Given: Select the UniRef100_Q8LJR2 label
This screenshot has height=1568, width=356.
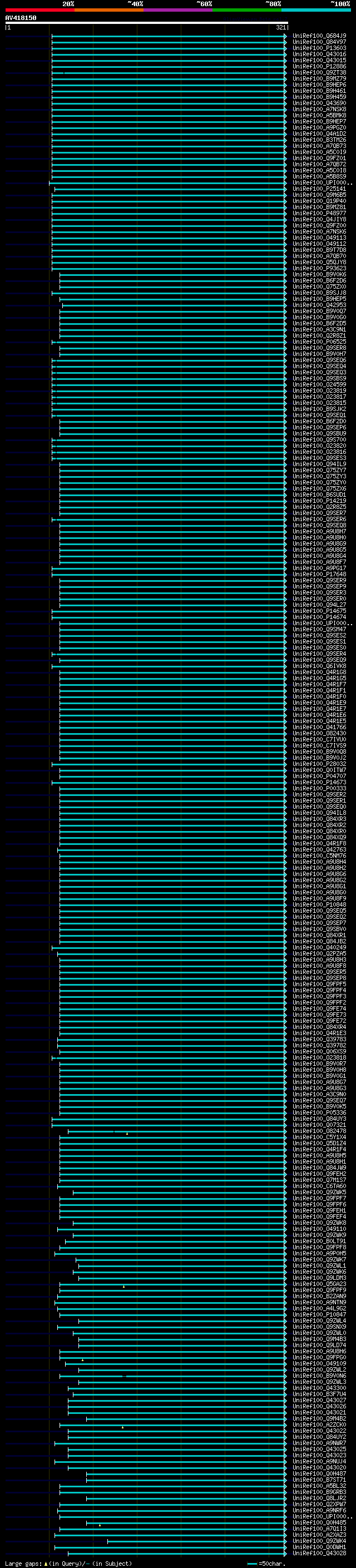Looking at the screenshot, I should (x=319, y=1498).
